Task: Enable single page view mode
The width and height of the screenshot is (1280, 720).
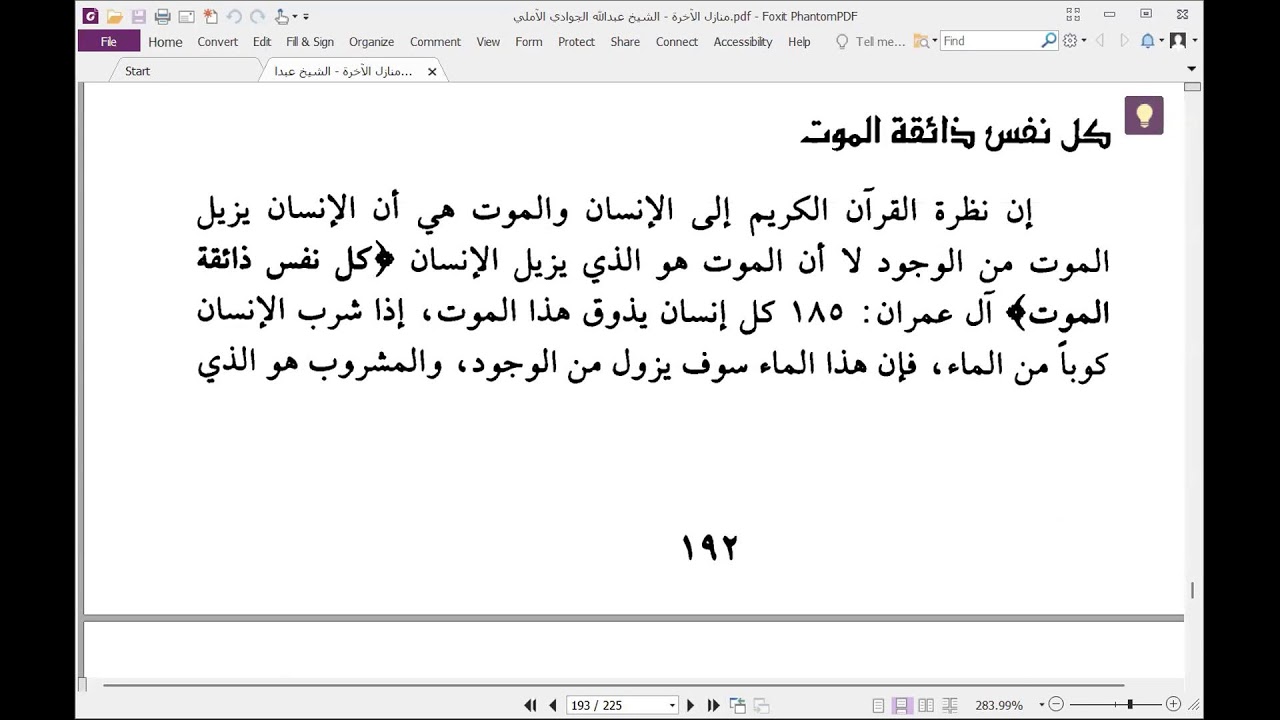Action: pyautogui.click(x=878, y=705)
